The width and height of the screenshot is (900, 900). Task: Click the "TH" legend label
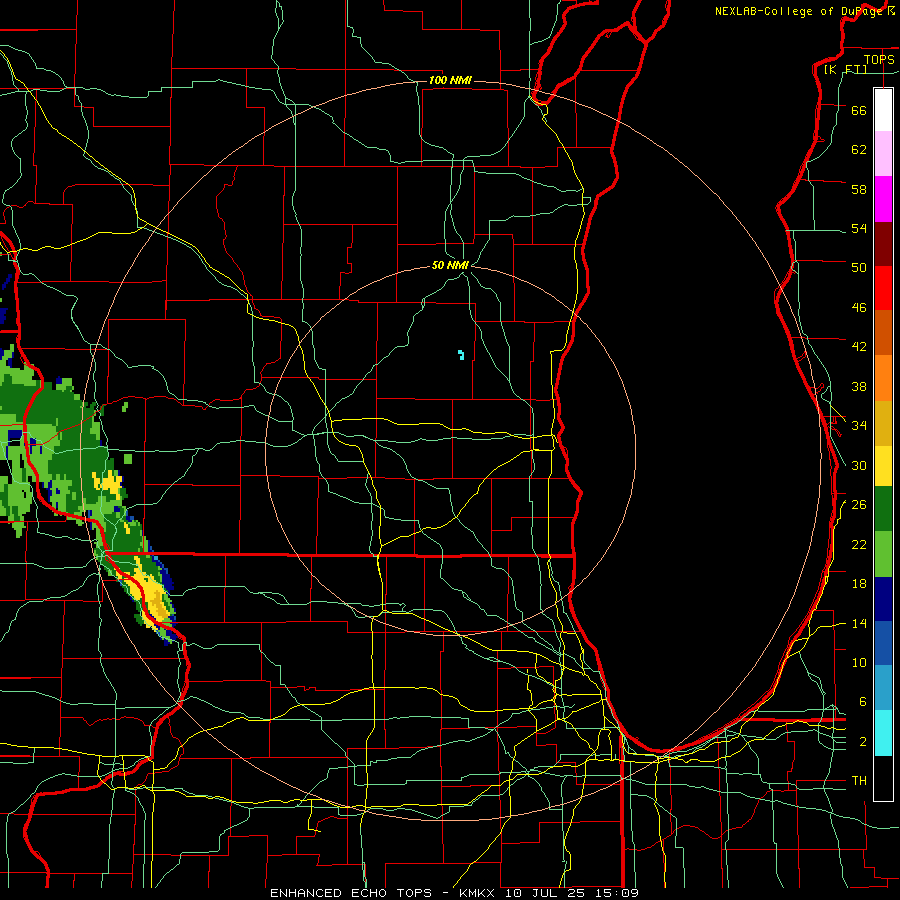tap(859, 781)
